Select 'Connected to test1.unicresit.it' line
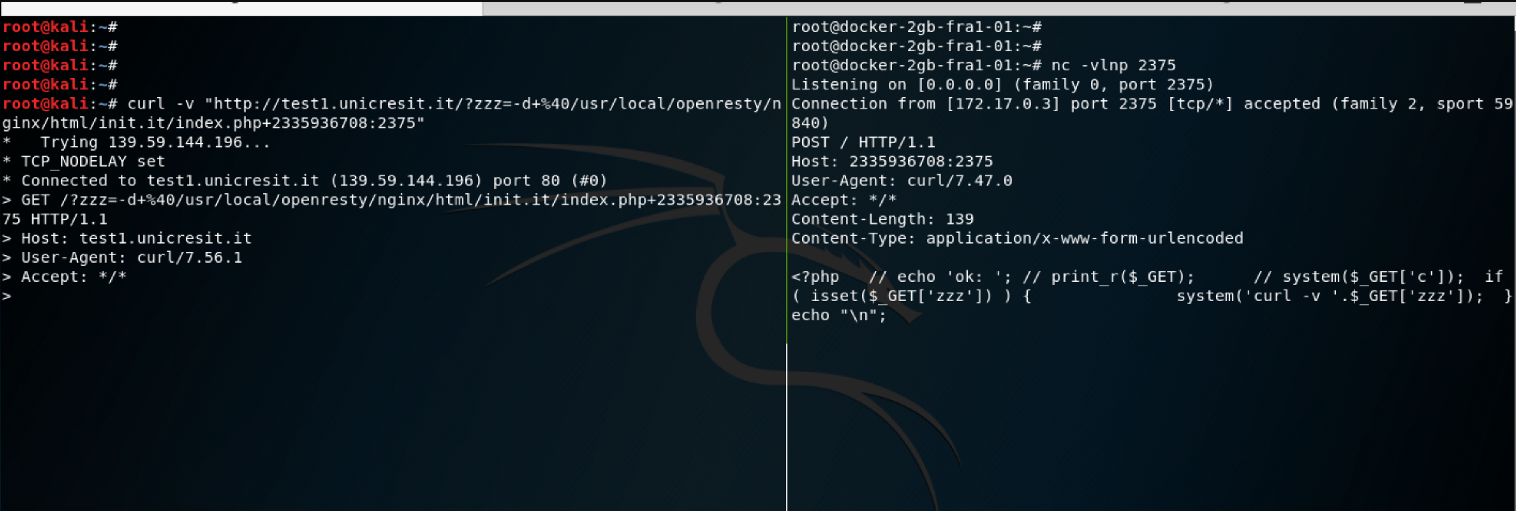The width and height of the screenshot is (1516, 511). point(304,180)
